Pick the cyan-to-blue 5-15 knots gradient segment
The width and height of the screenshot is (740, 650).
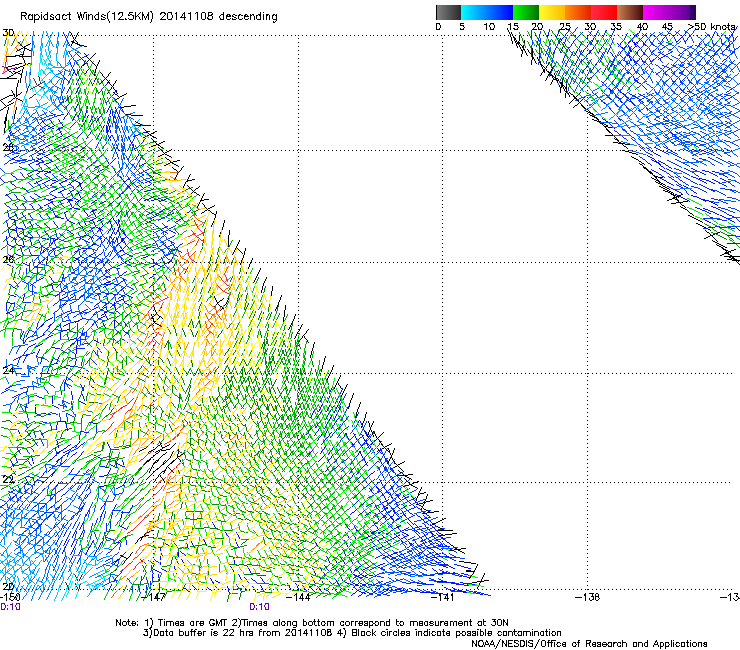pos(487,12)
